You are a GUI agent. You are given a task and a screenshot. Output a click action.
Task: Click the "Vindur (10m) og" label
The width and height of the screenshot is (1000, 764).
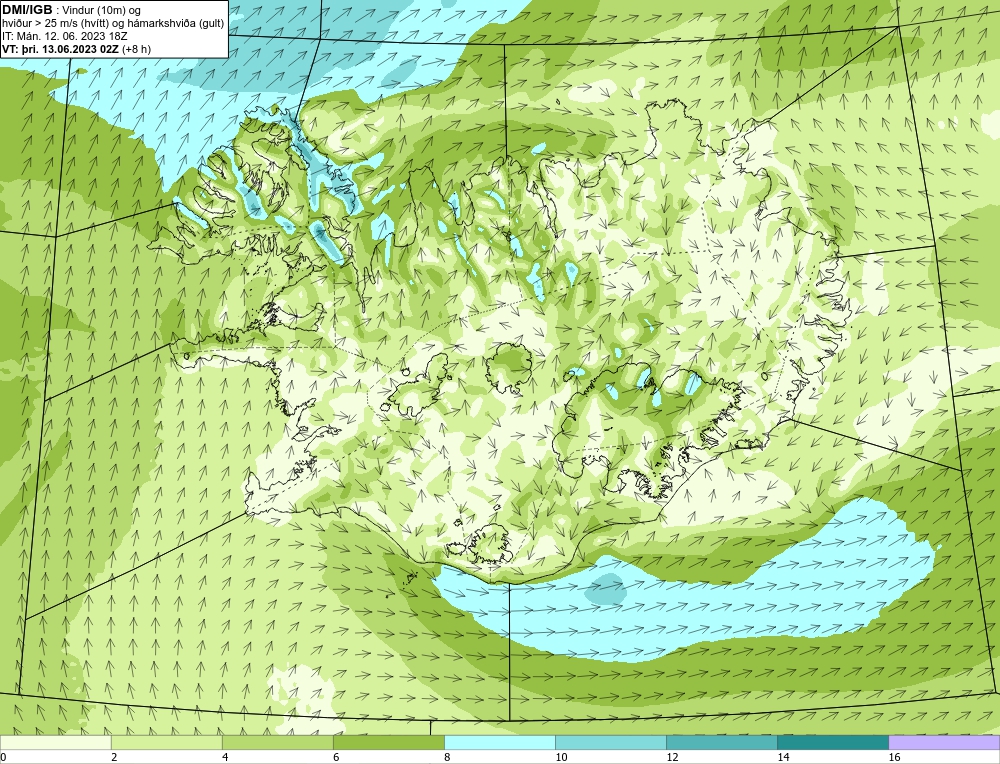(103, 10)
